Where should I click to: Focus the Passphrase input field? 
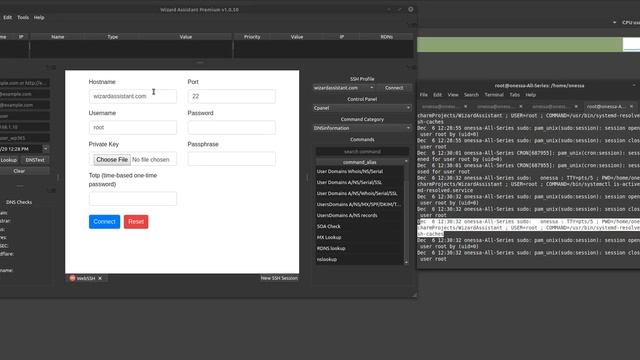tap(231, 159)
